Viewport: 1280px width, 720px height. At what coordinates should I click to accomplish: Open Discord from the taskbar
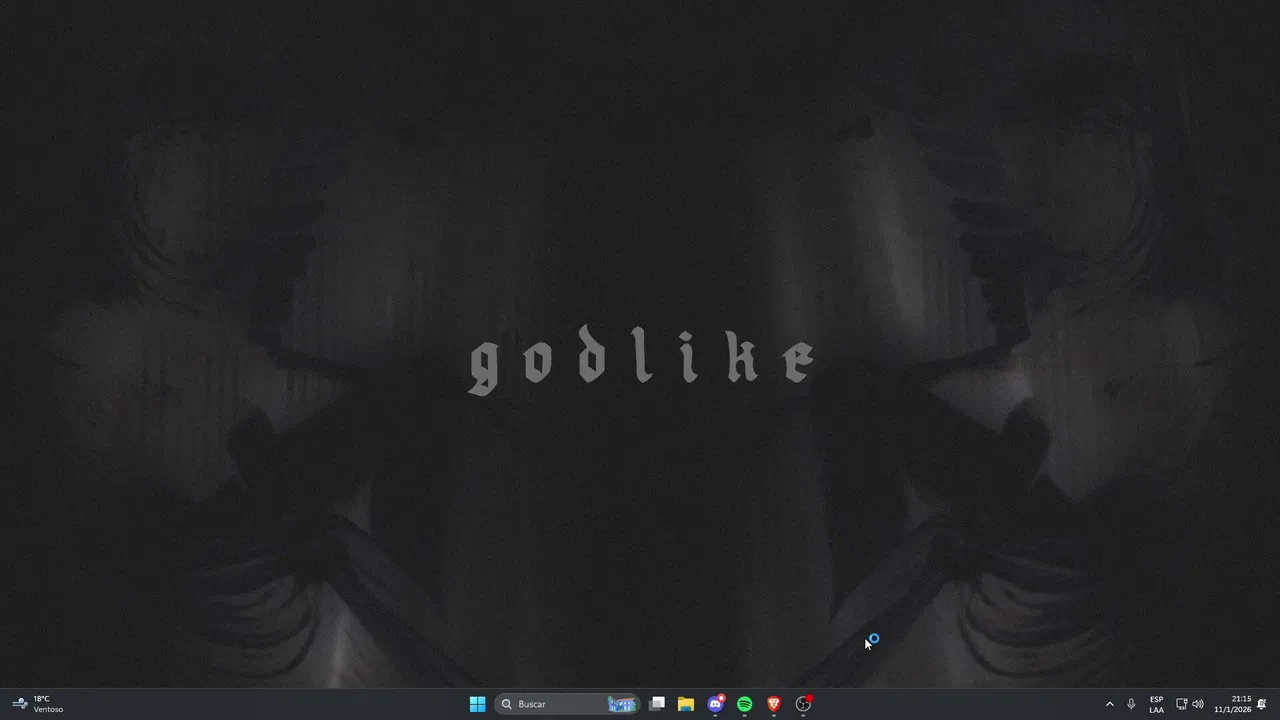pos(715,704)
